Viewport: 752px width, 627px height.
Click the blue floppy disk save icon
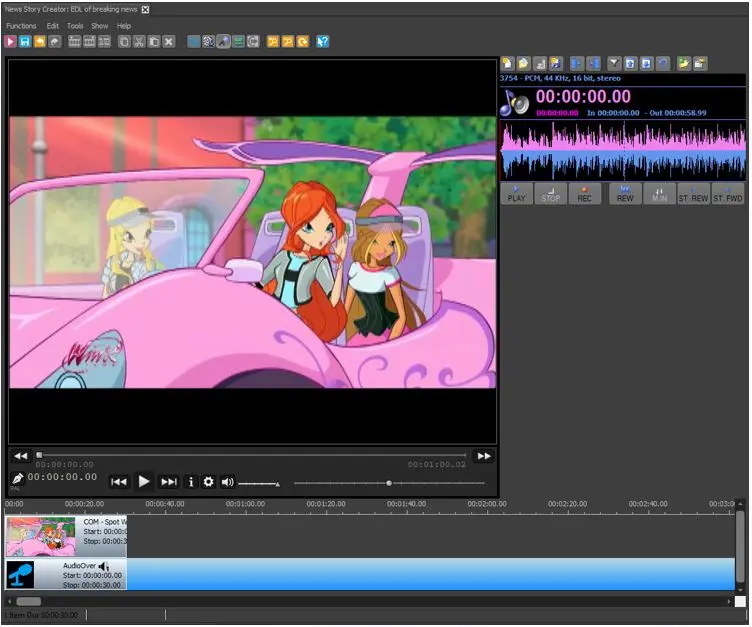[x=25, y=42]
